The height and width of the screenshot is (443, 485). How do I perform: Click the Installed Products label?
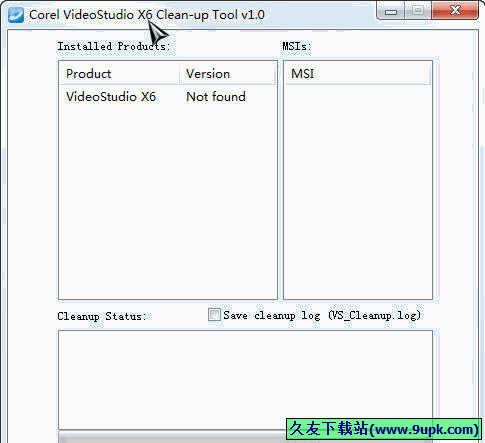tap(114, 46)
